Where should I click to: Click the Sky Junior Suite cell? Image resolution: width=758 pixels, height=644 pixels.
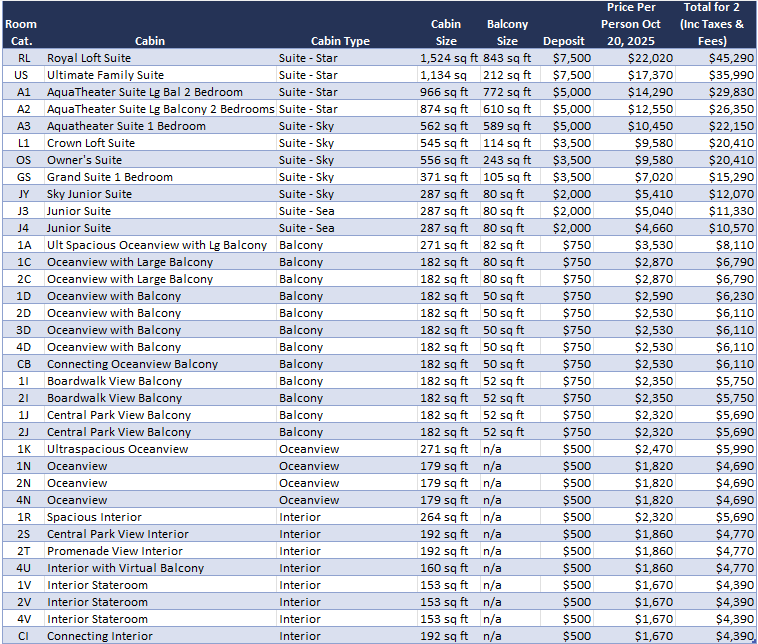pos(89,194)
